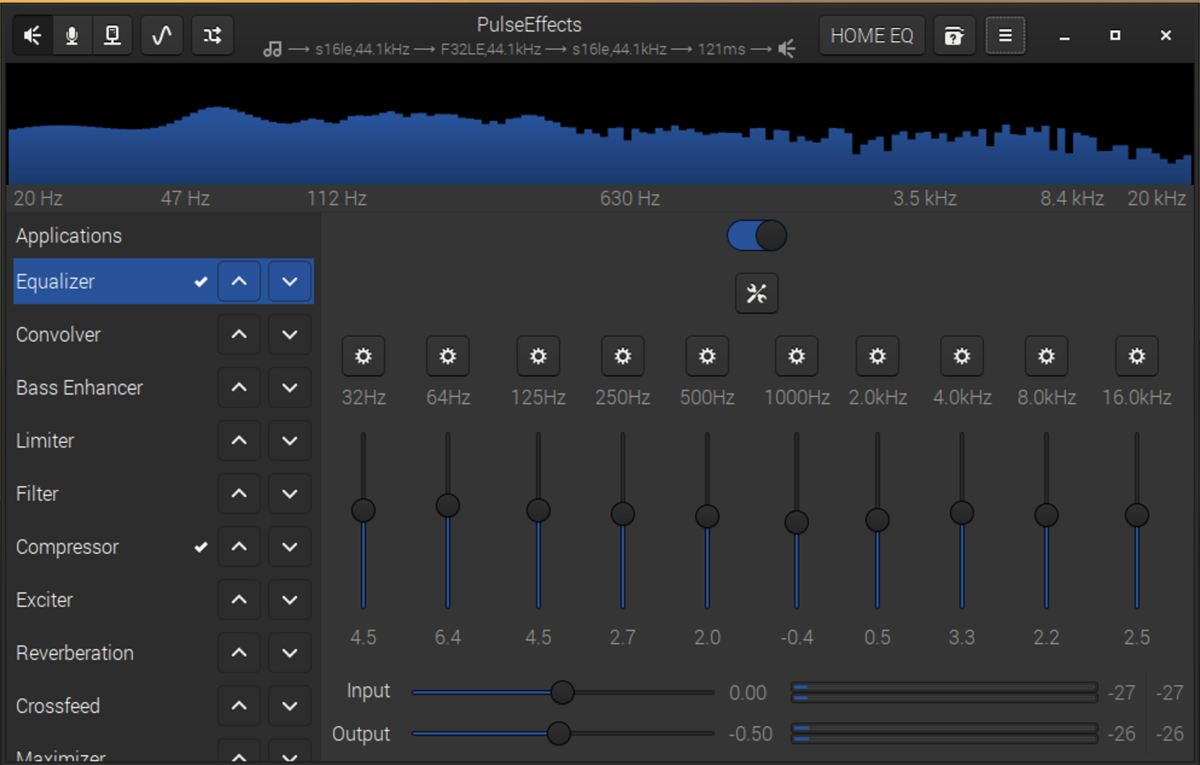Image resolution: width=1200 pixels, height=765 pixels.
Task: Open 125Hz band gear settings
Action: point(538,356)
